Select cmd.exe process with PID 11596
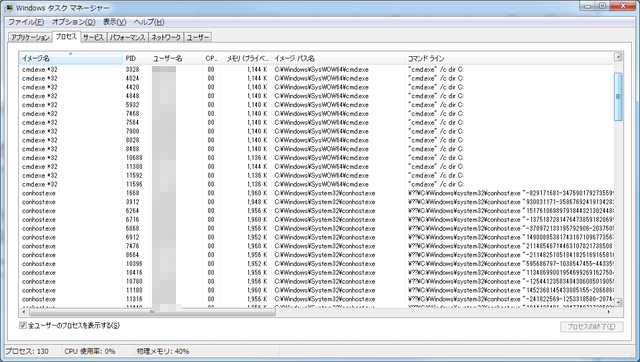Image resolution: width=640 pixels, height=362 pixels. coord(316,184)
